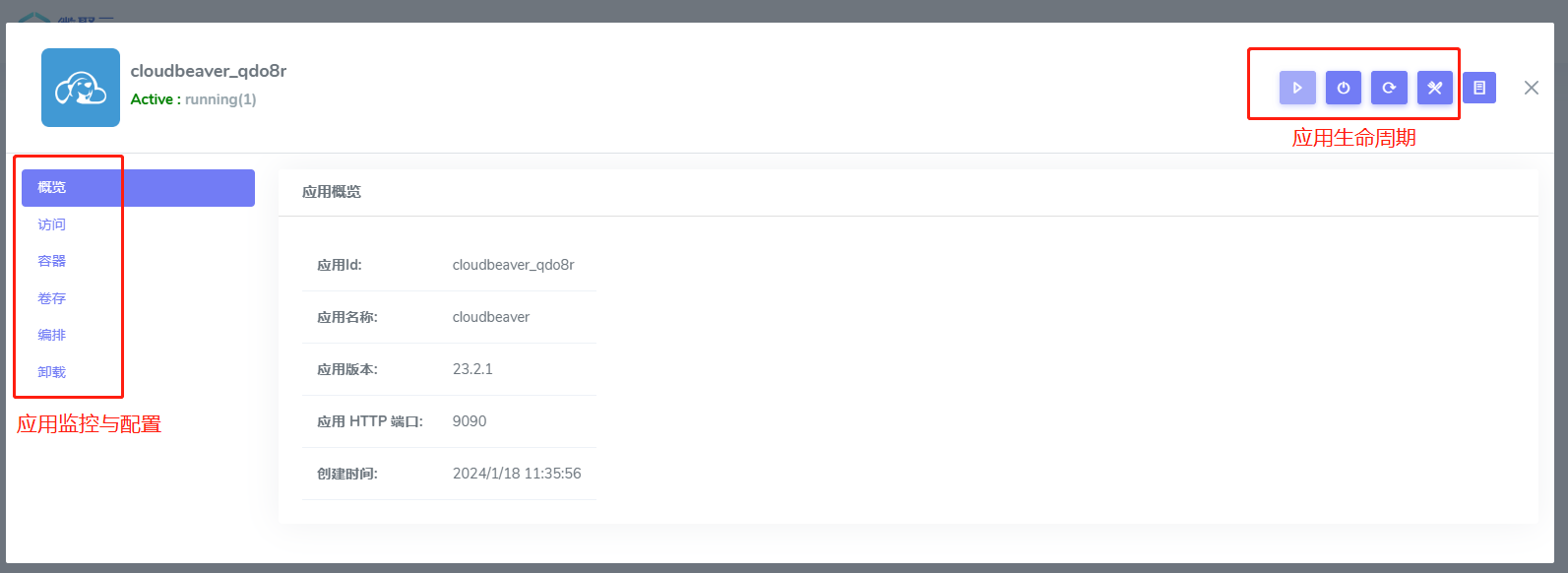Viewport: 1568px width, 573px height.
Task: Click the running(1) status text
Action: tap(220, 99)
